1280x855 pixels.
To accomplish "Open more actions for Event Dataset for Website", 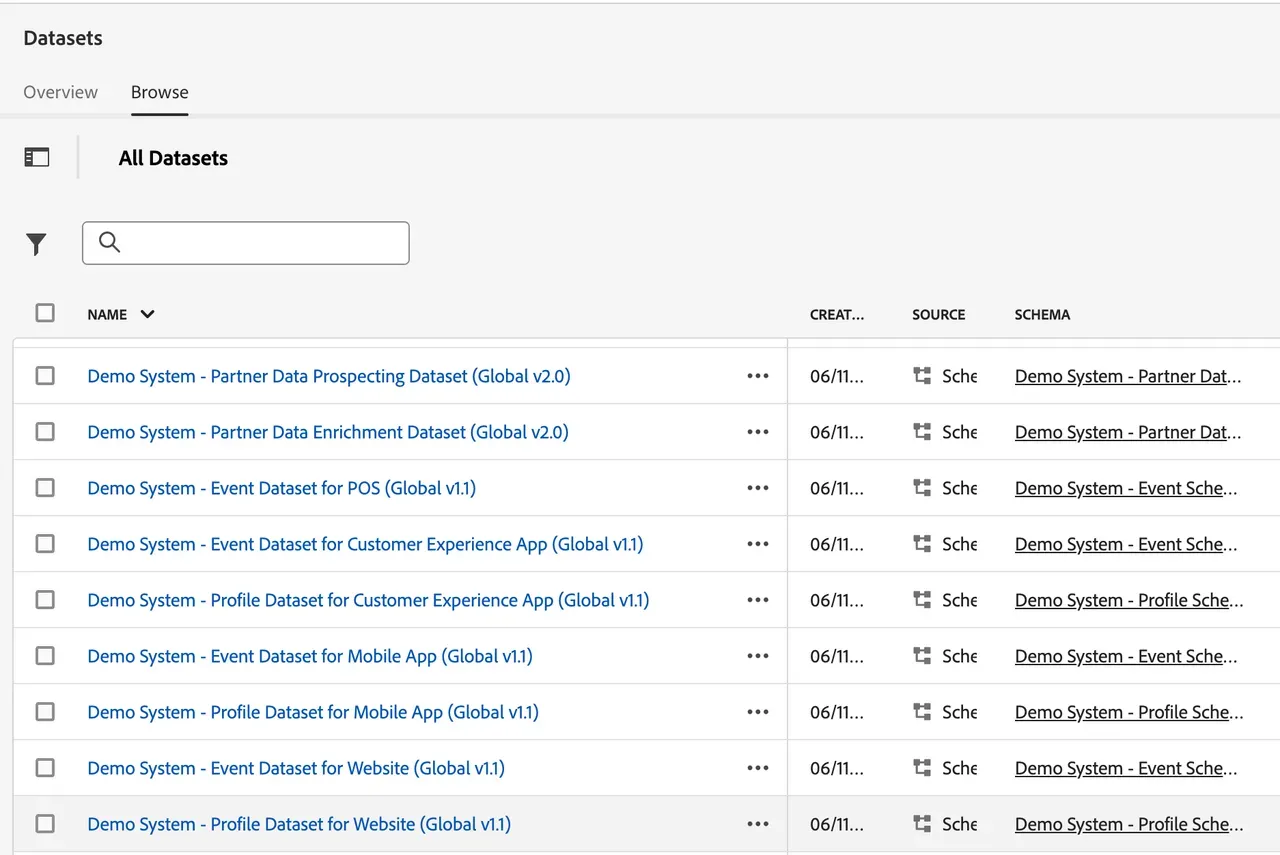I will [x=758, y=768].
